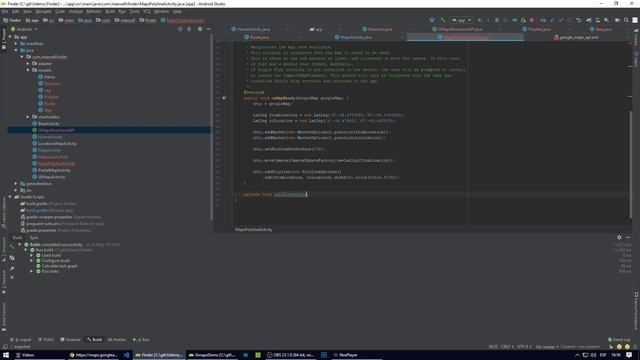Click the Make Project hammer icon

[443, 20]
